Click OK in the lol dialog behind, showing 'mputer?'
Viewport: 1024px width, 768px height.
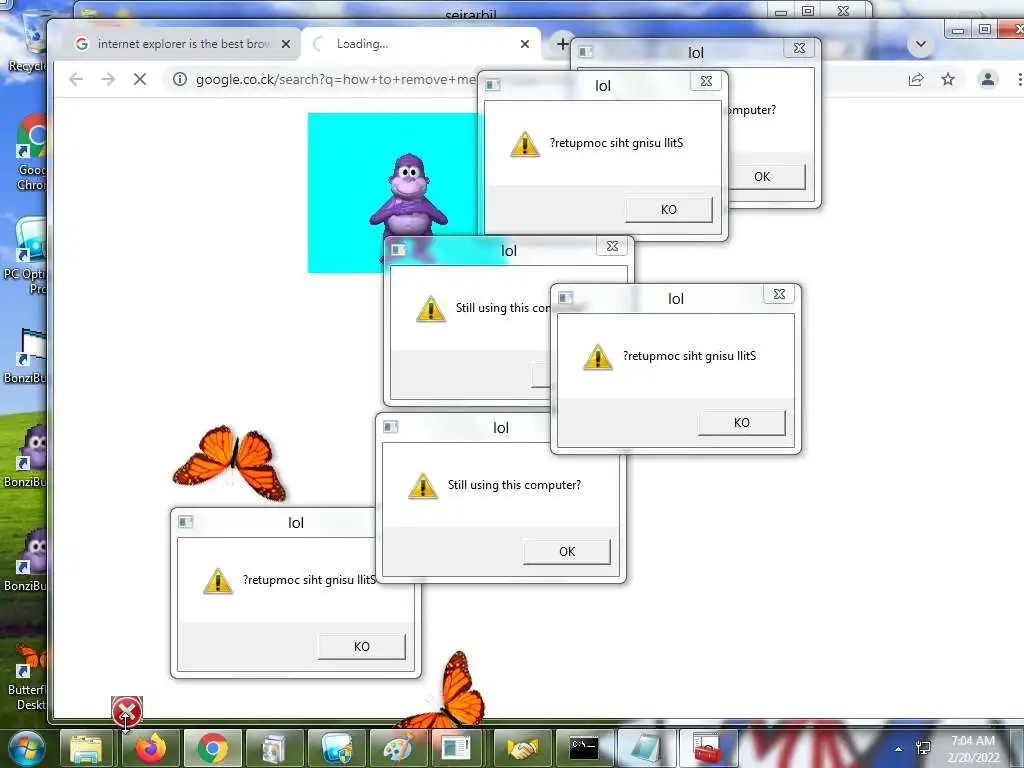(x=767, y=176)
